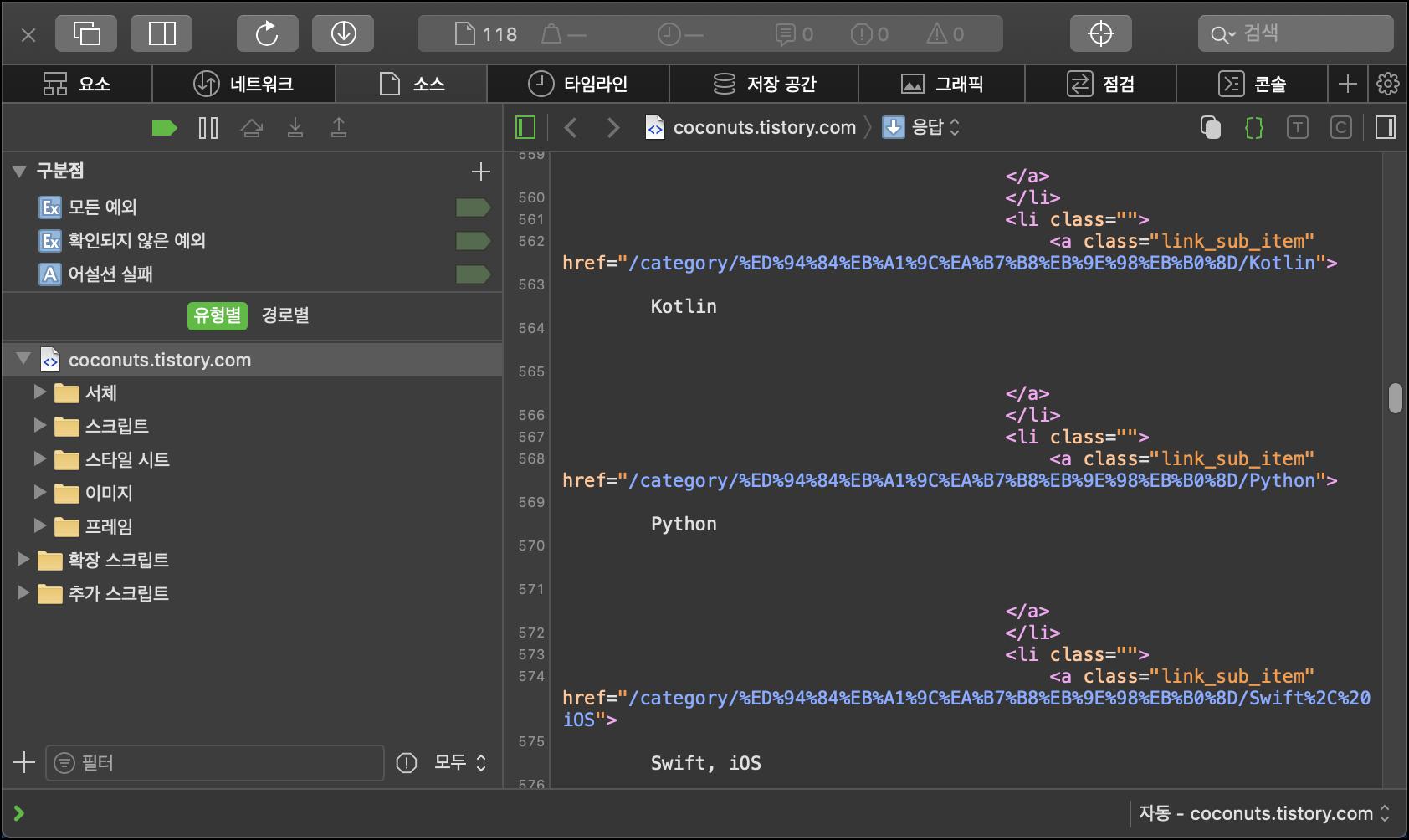The height and width of the screenshot is (840, 1409).
Task: Click the console log count indicator
Action: [x=794, y=34]
